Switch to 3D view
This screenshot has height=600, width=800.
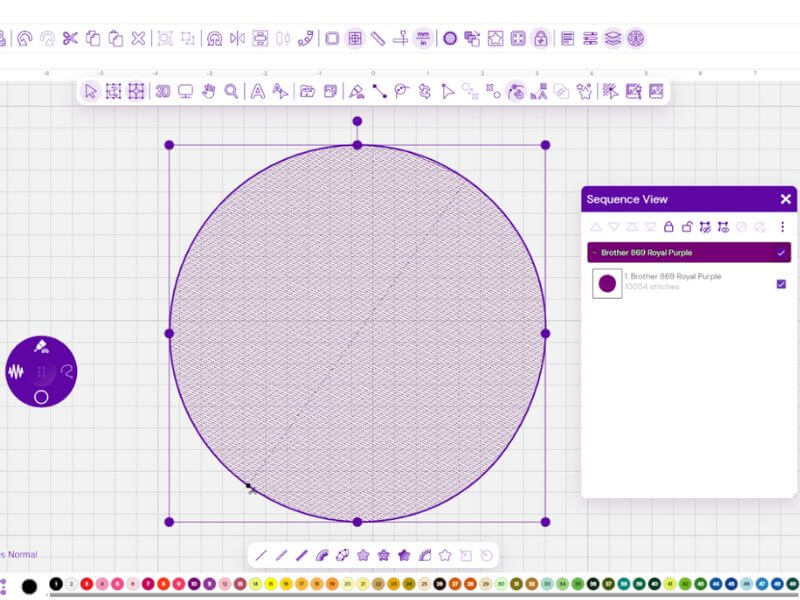(163, 92)
